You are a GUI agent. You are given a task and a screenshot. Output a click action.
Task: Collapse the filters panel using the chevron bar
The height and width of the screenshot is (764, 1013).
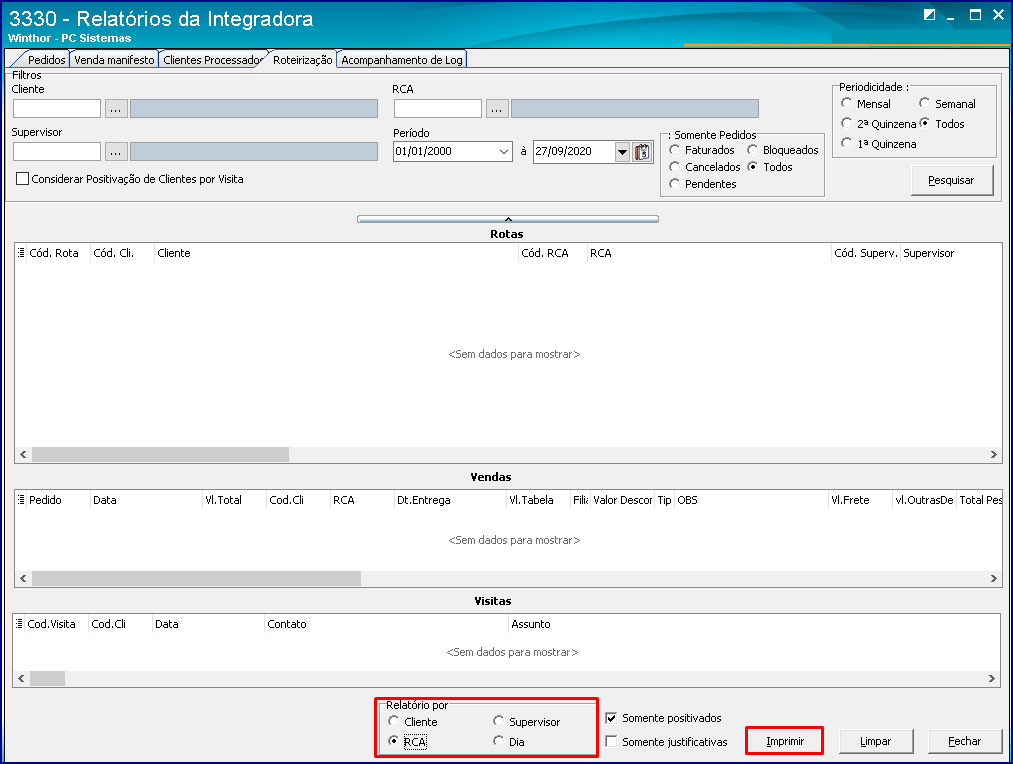508,219
